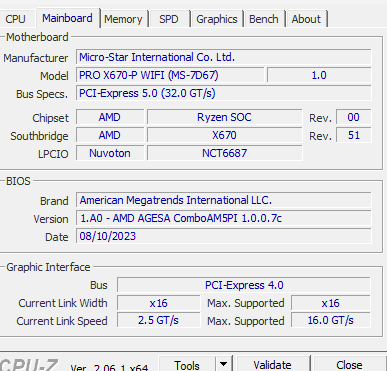The width and height of the screenshot is (387, 371).
Task: Click the model value PRO X670-P WIFI
Action: point(170,75)
